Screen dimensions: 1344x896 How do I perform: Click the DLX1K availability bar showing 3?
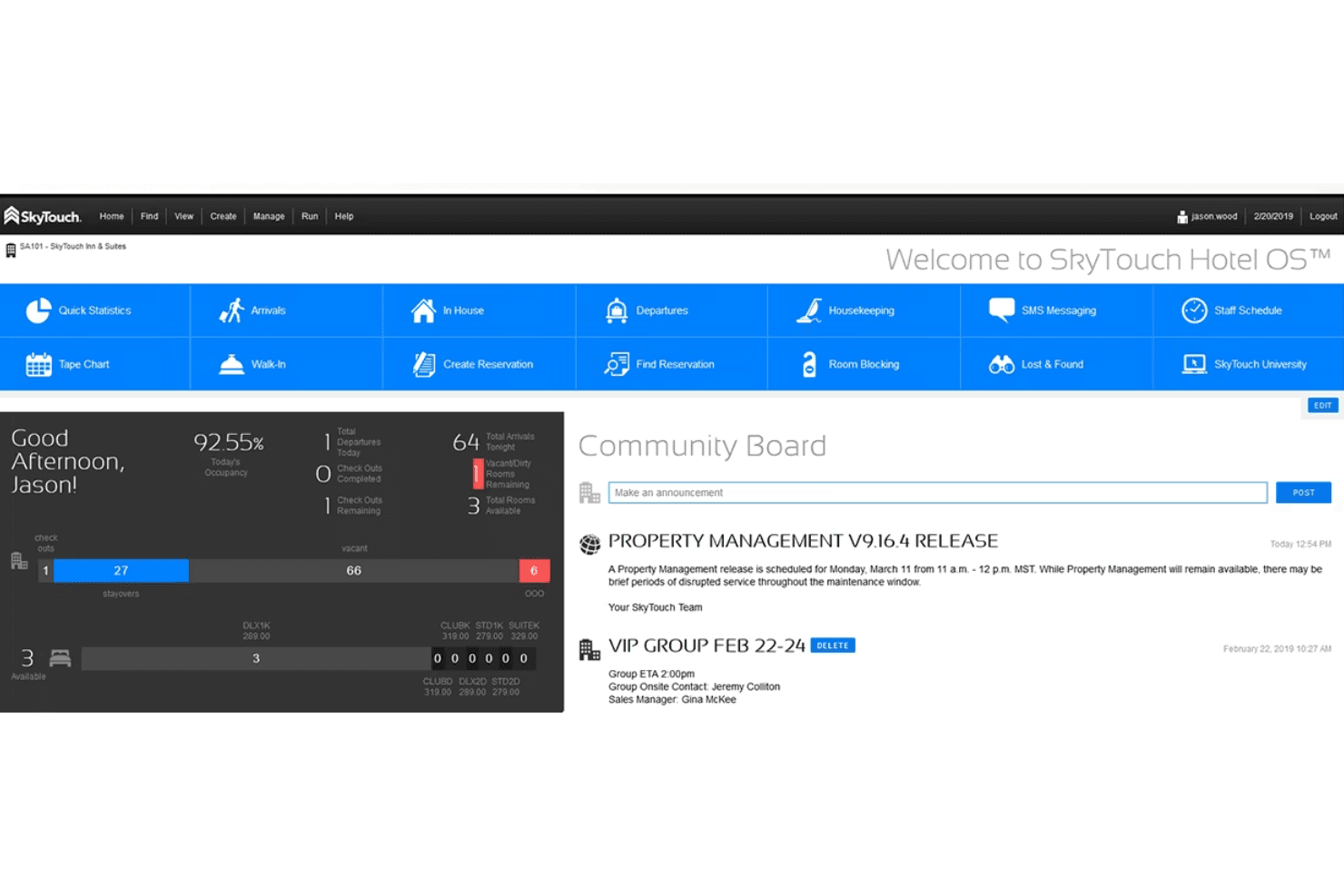click(x=256, y=658)
